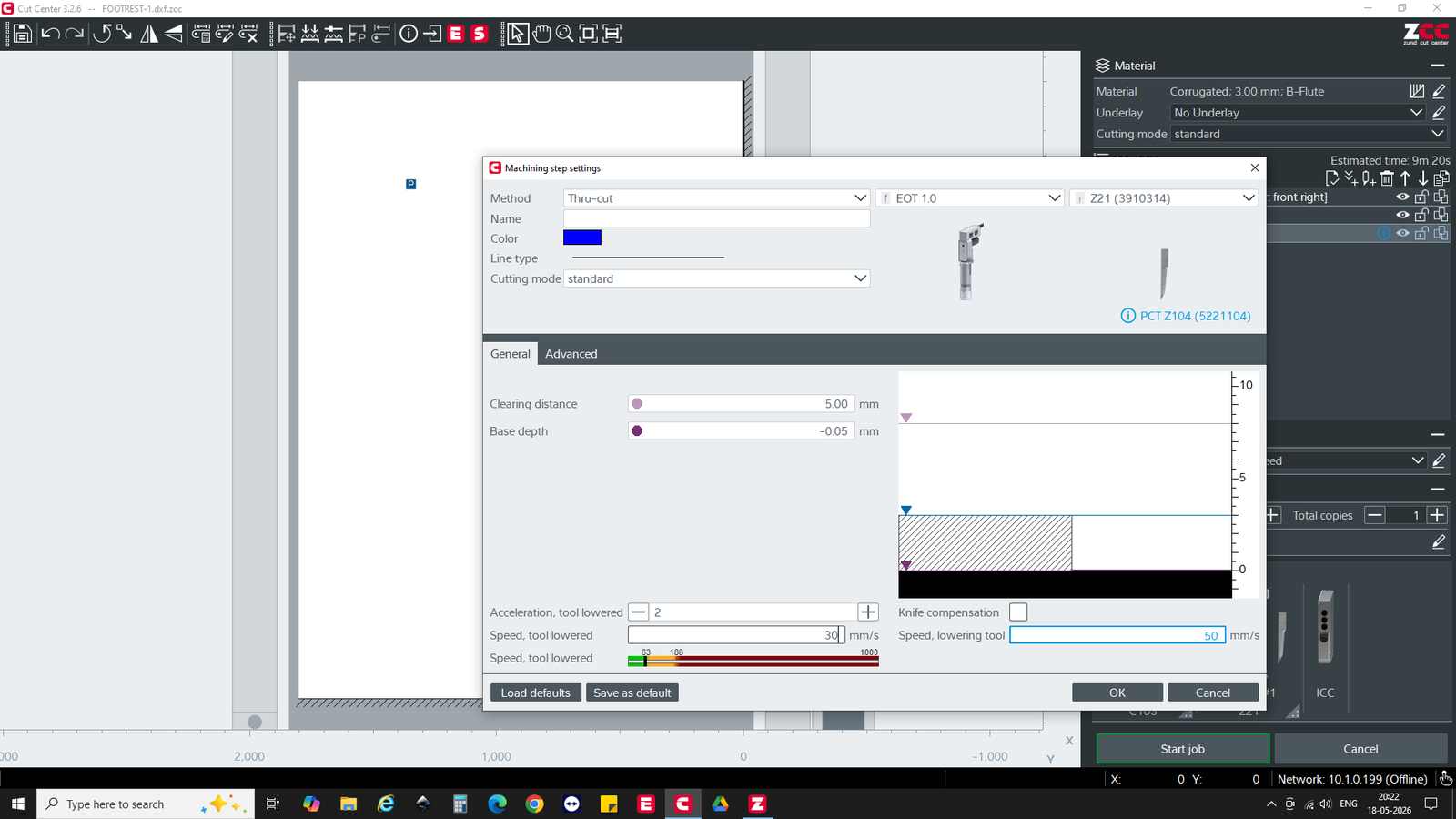The image size is (1456, 819).
Task: Select the General tab
Action: pos(510,354)
